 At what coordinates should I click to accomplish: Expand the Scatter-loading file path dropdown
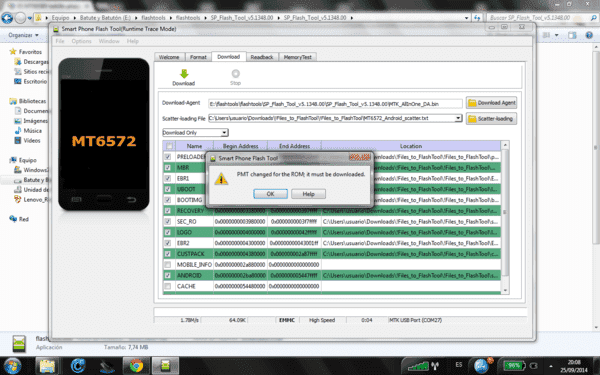pos(458,118)
